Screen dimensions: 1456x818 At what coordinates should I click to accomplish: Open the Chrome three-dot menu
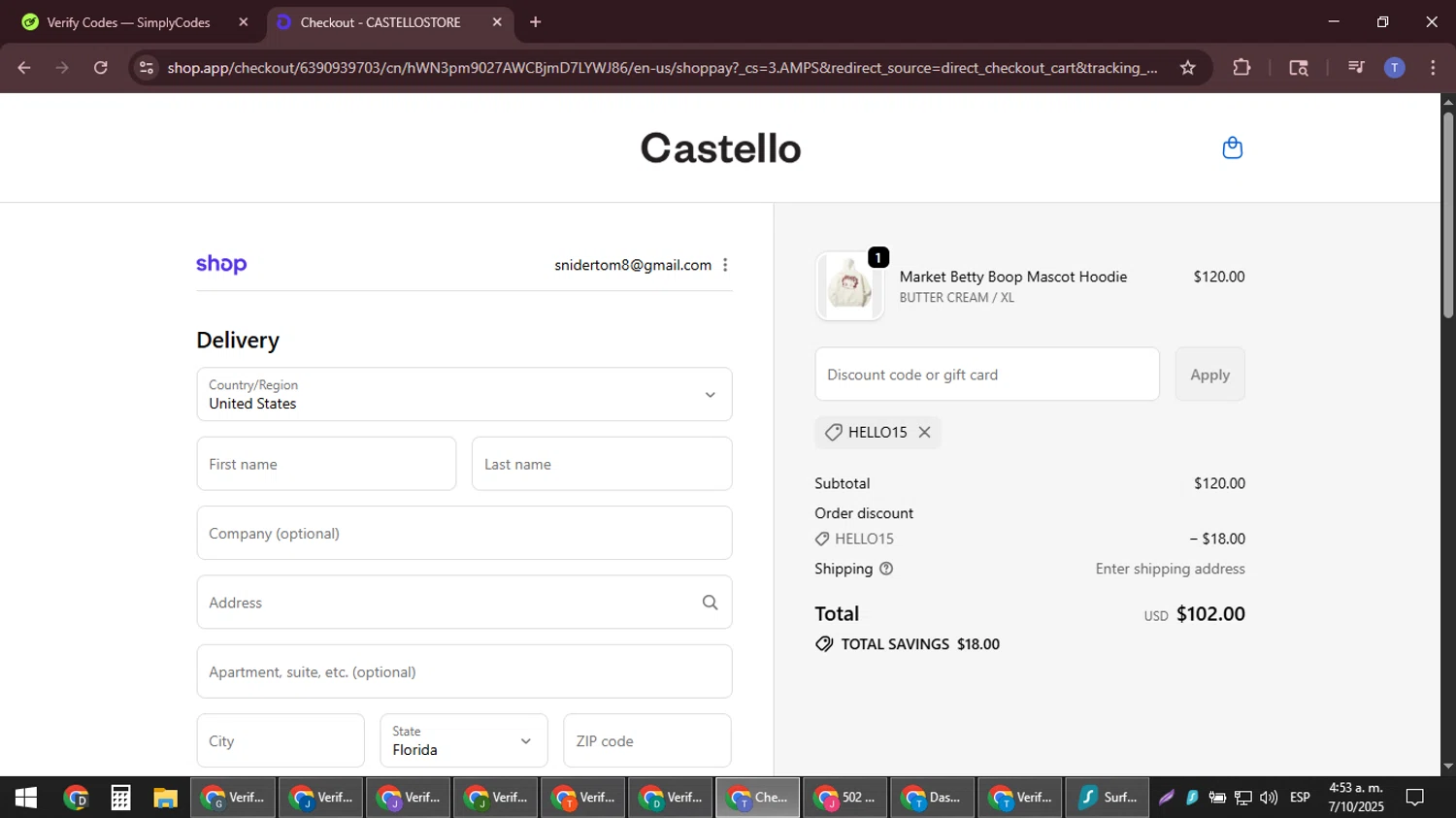coord(1433,68)
